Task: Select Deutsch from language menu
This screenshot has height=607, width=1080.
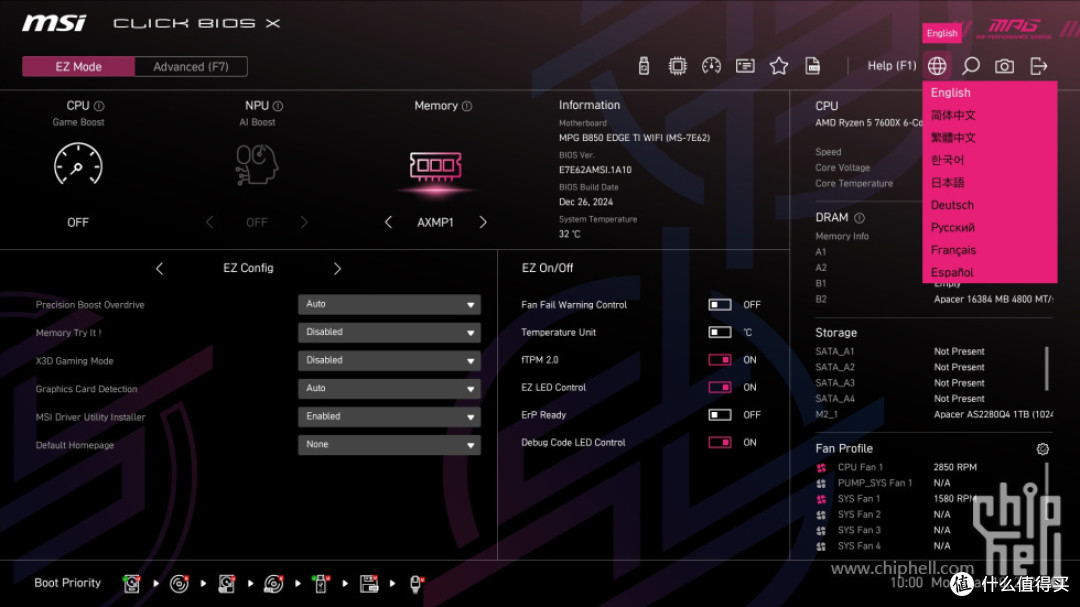Action: click(x=989, y=205)
